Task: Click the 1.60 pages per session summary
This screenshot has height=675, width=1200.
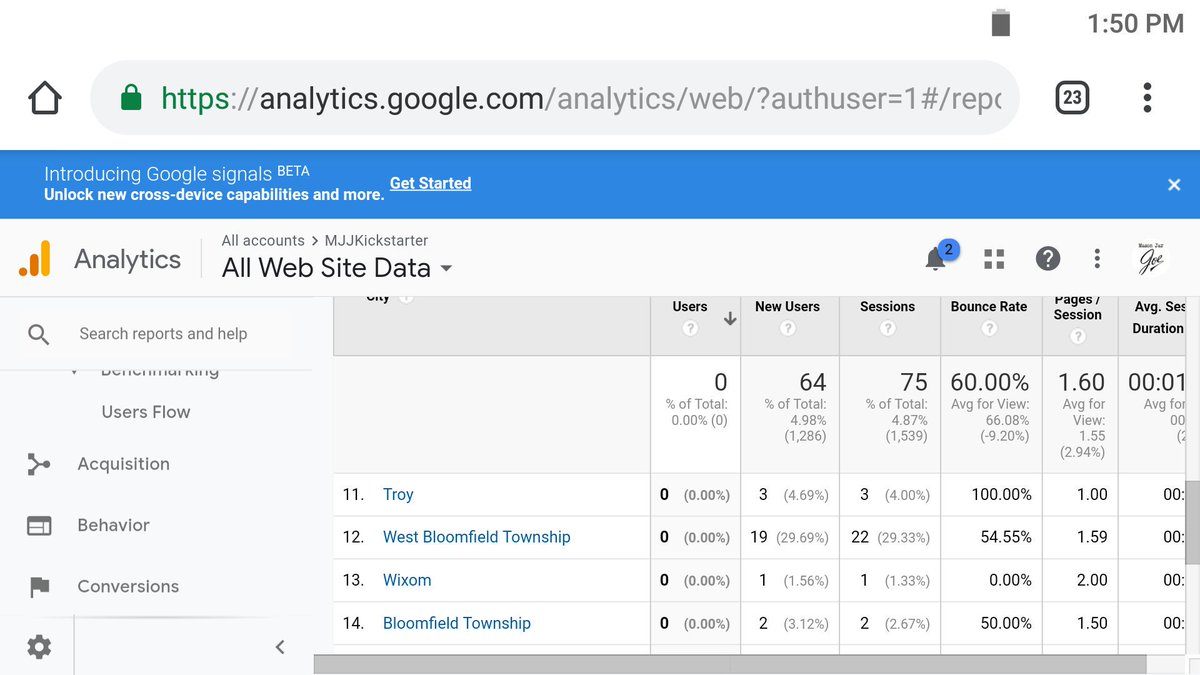Action: click(x=1081, y=382)
